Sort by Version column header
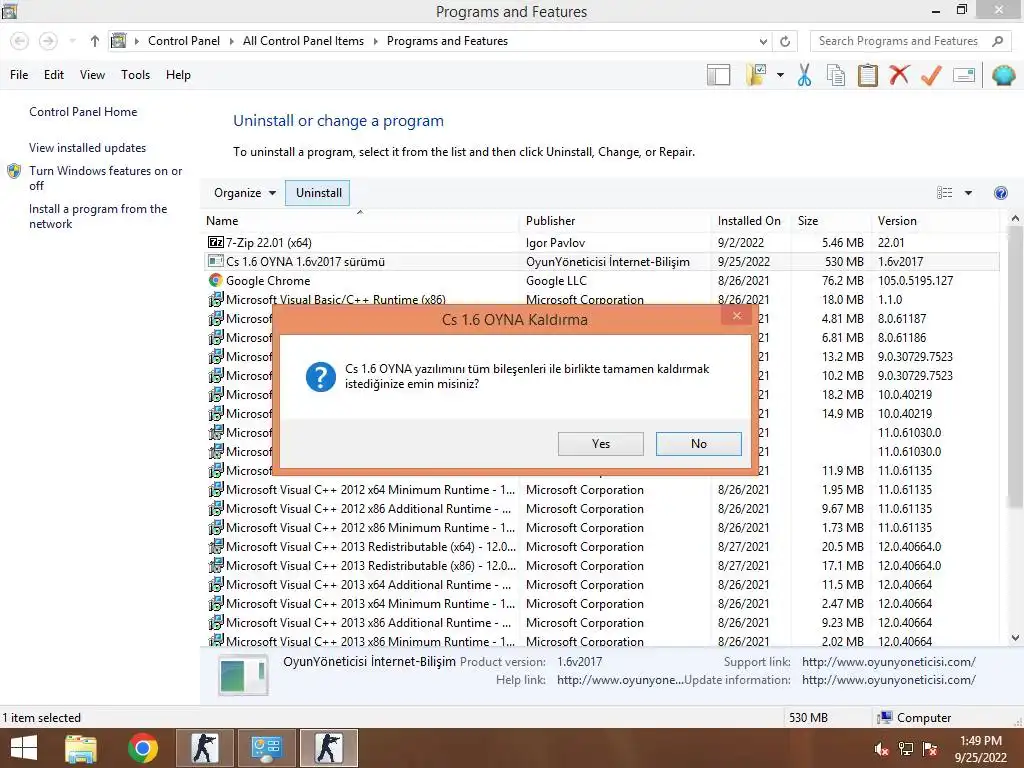1024x768 pixels. pyautogui.click(x=935, y=221)
